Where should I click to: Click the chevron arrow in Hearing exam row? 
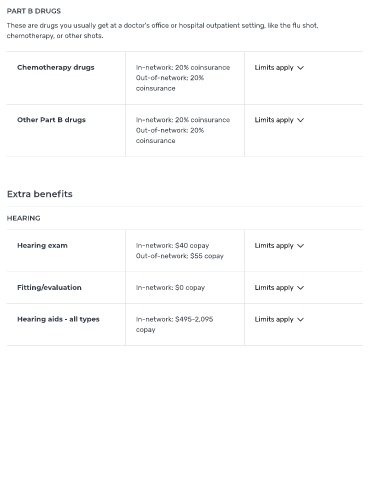(300, 246)
